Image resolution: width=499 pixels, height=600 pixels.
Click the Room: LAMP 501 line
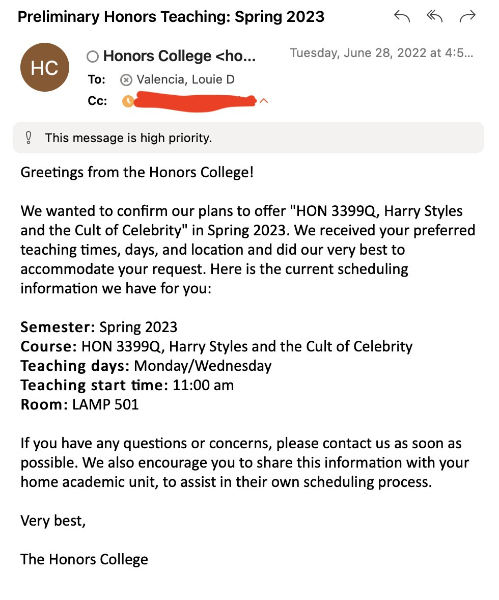click(80, 404)
